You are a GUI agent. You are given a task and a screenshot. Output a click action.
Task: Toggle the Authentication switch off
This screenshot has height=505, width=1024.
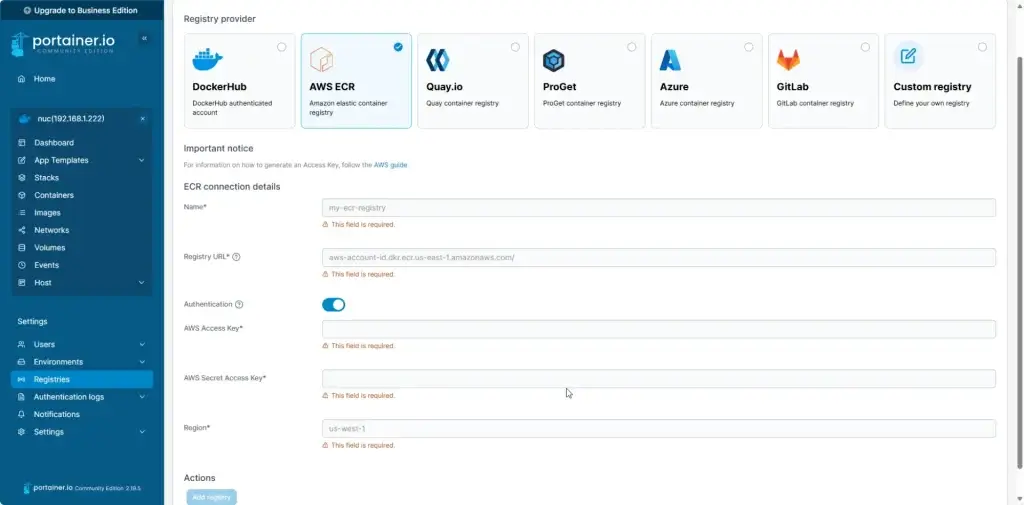[334, 305]
